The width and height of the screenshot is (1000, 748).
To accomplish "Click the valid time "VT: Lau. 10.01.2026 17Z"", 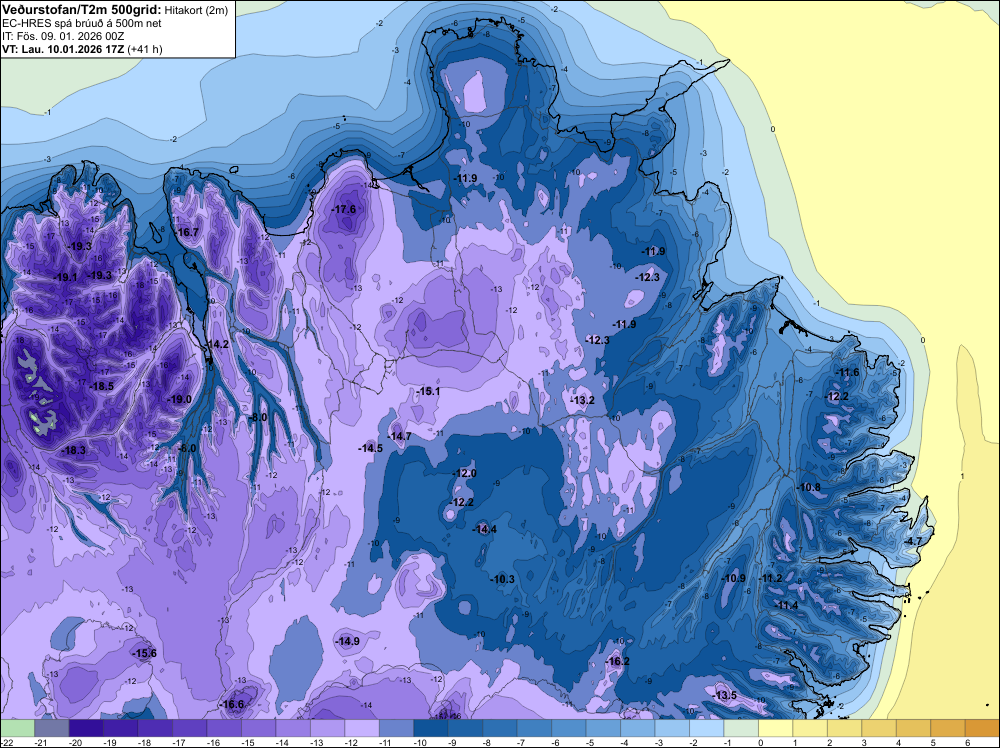I will coord(64,49).
